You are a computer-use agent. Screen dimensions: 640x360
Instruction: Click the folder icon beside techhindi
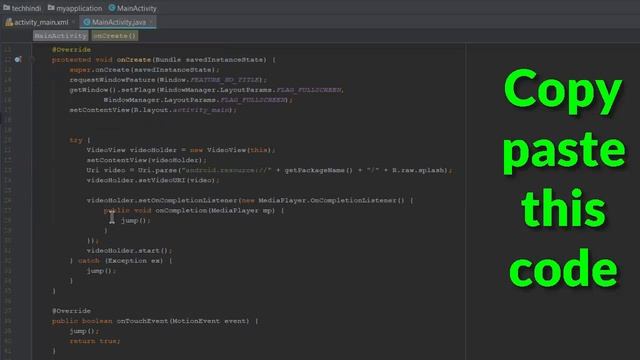point(6,8)
